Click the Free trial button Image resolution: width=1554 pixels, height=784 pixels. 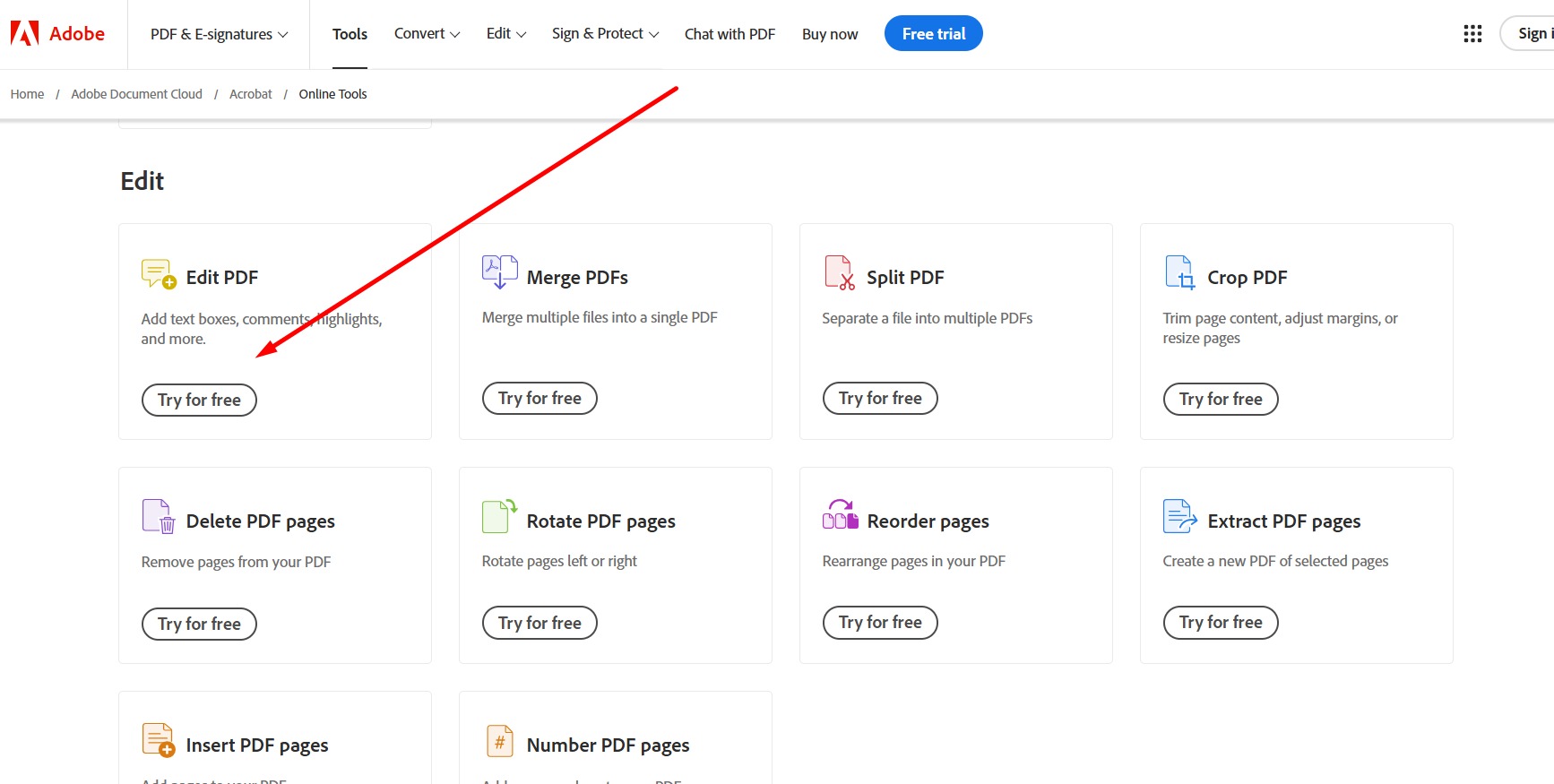tap(933, 33)
